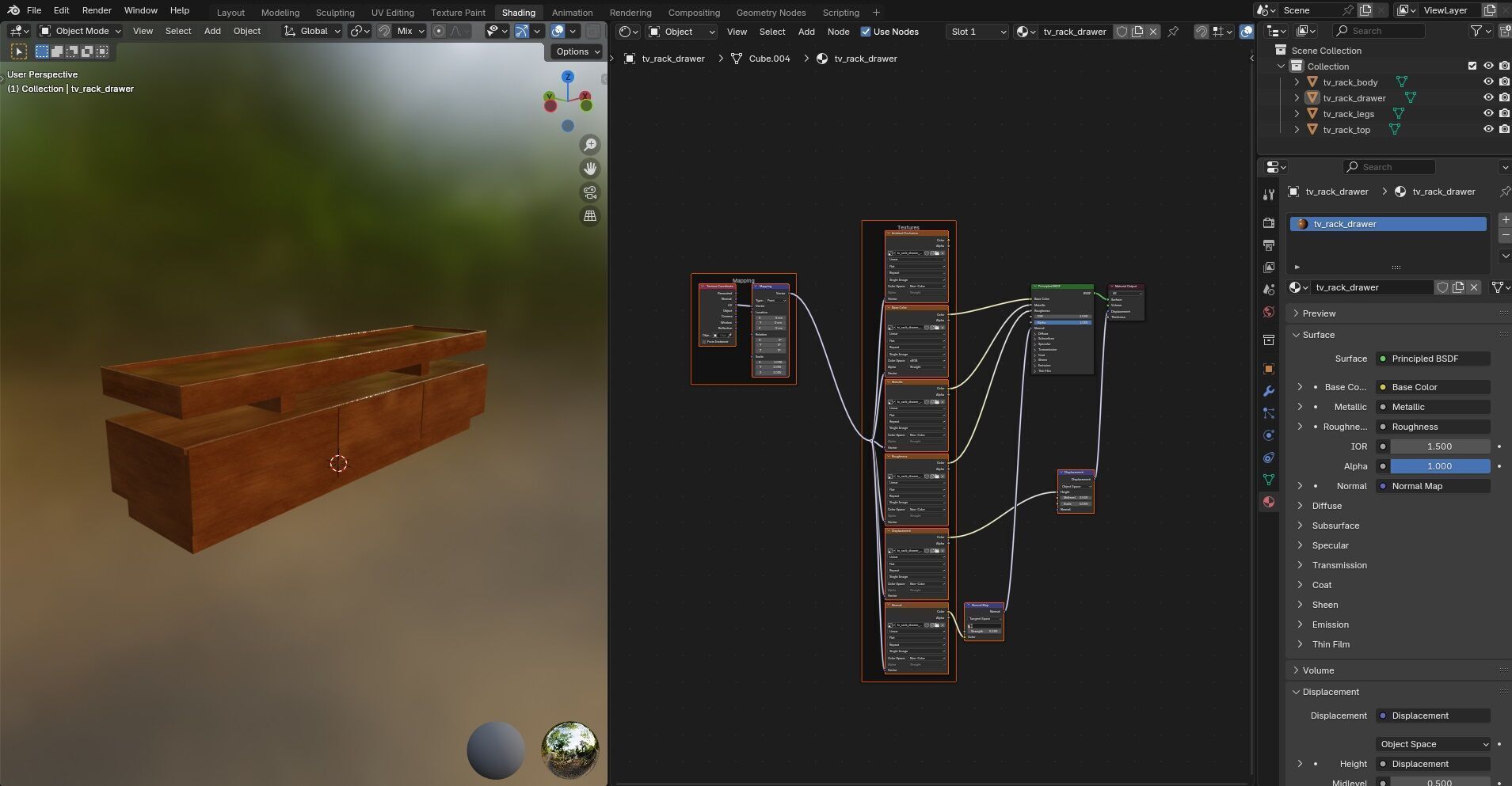The height and width of the screenshot is (786, 1512).
Task: Disable tv_rack_legs in renders via camera icon
Action: coord(1504,114)
